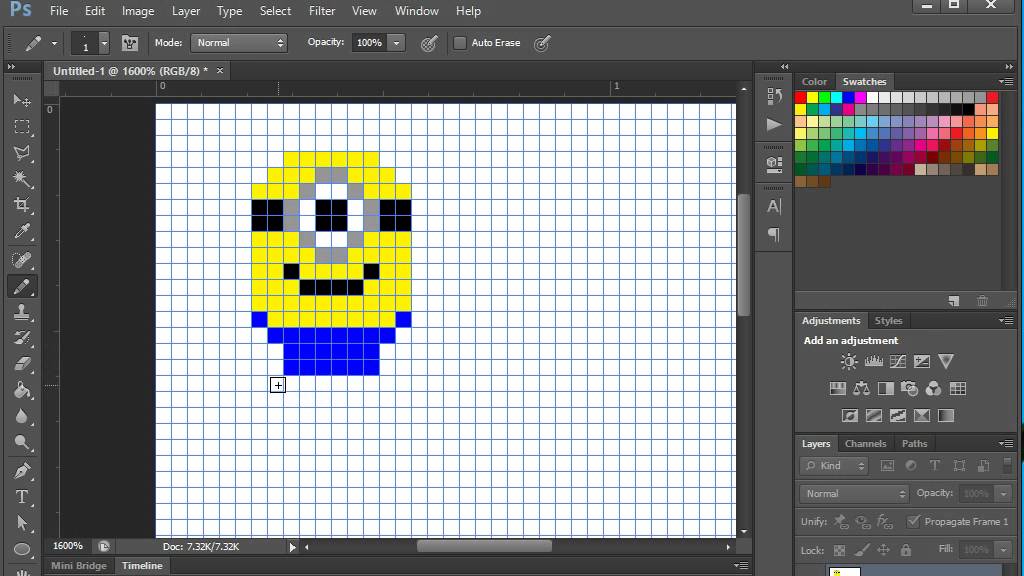The width and height of the screenshot is (1024, 576).
Task: Add a Color Balance adjustment
Action: (861, 389)
